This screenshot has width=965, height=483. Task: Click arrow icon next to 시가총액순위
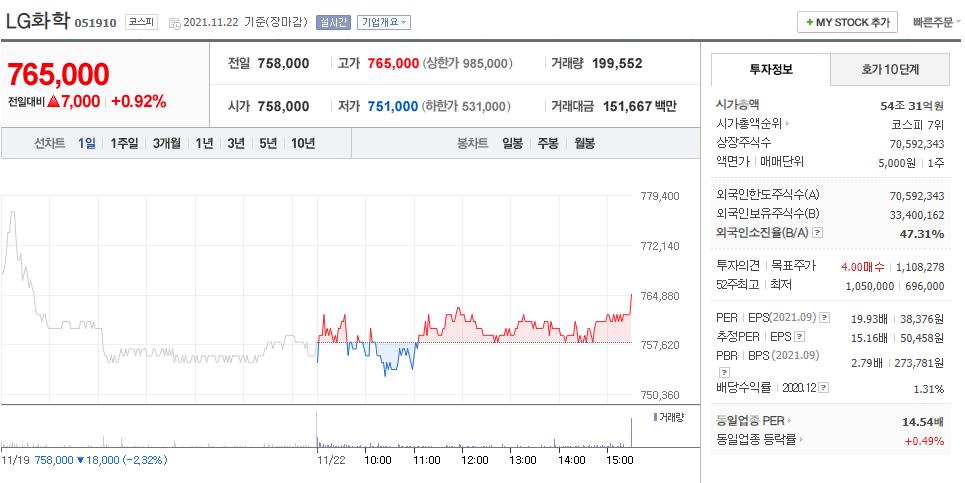[x=788, y=124]
